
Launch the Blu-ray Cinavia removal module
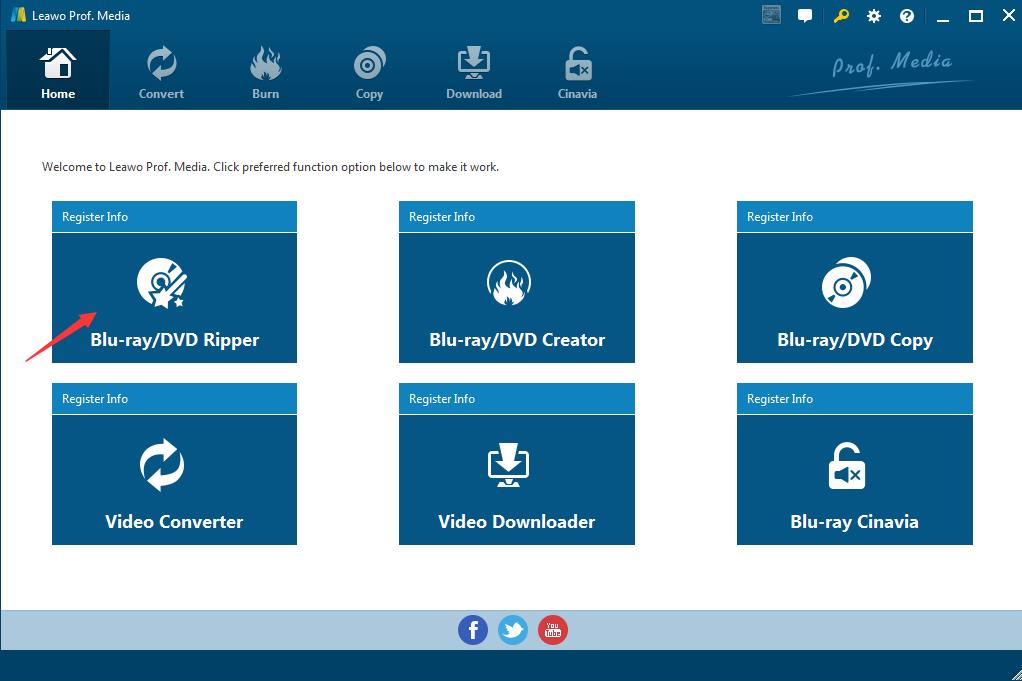[x=854, y=480]
